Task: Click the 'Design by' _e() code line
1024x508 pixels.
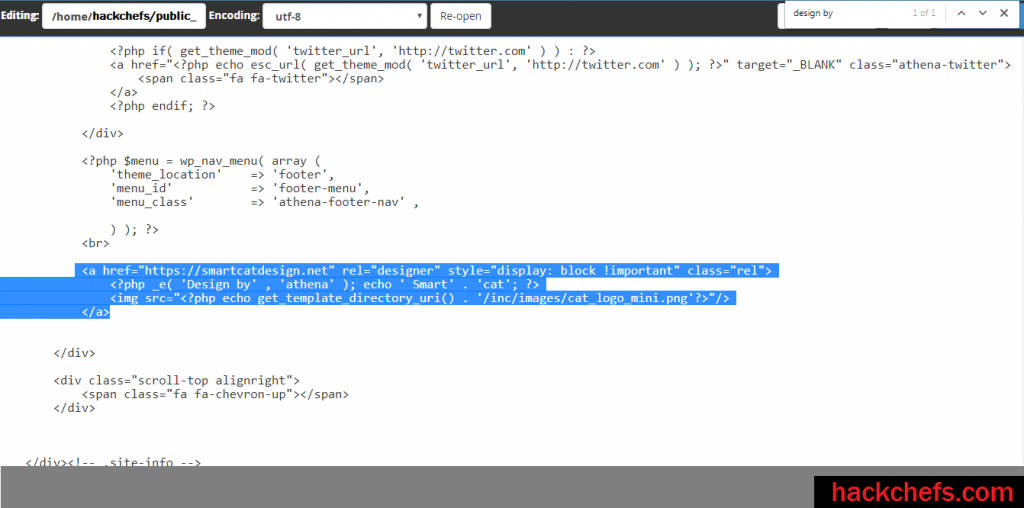Action: coord(325,285)
